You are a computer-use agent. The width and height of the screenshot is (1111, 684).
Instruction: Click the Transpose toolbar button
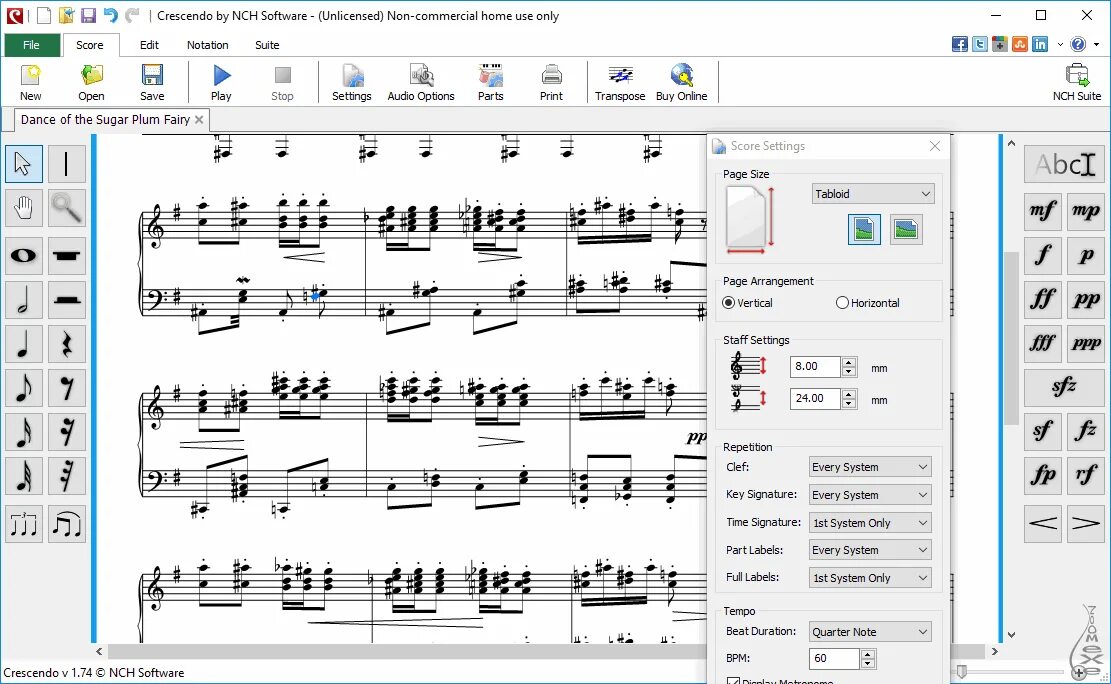click(x=620, y=82)
